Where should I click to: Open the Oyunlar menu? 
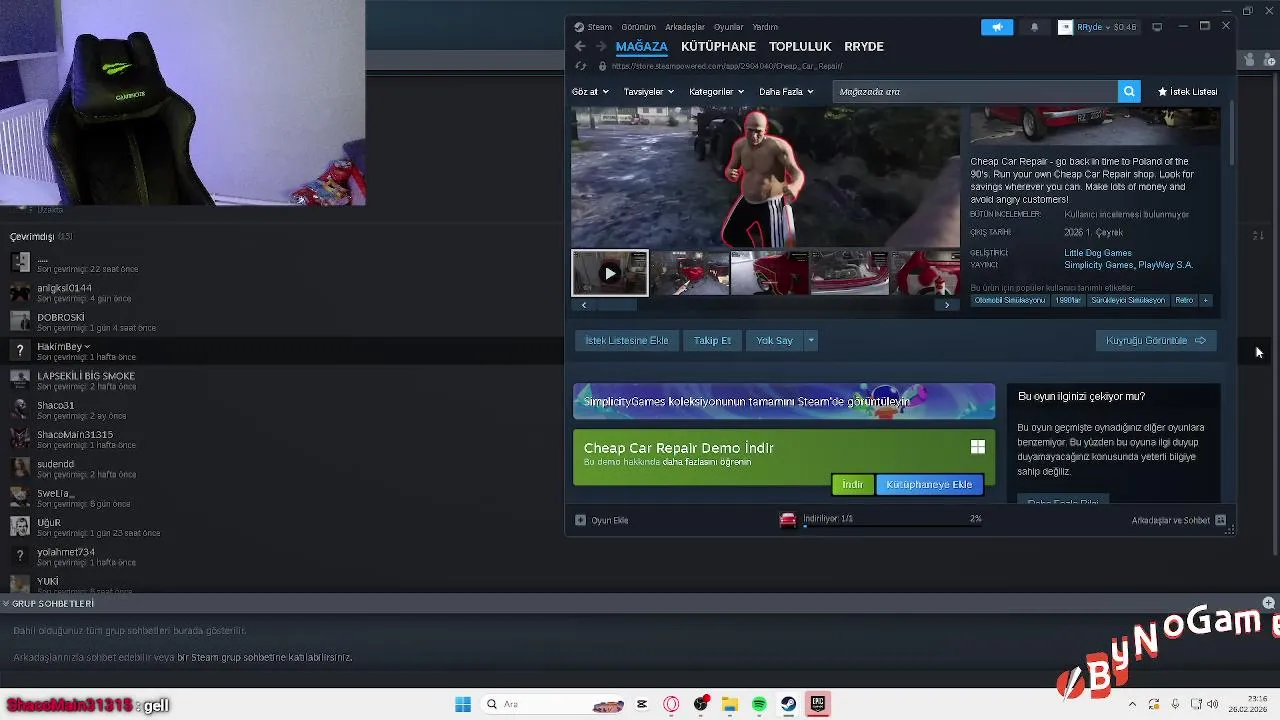pos(728,27)
